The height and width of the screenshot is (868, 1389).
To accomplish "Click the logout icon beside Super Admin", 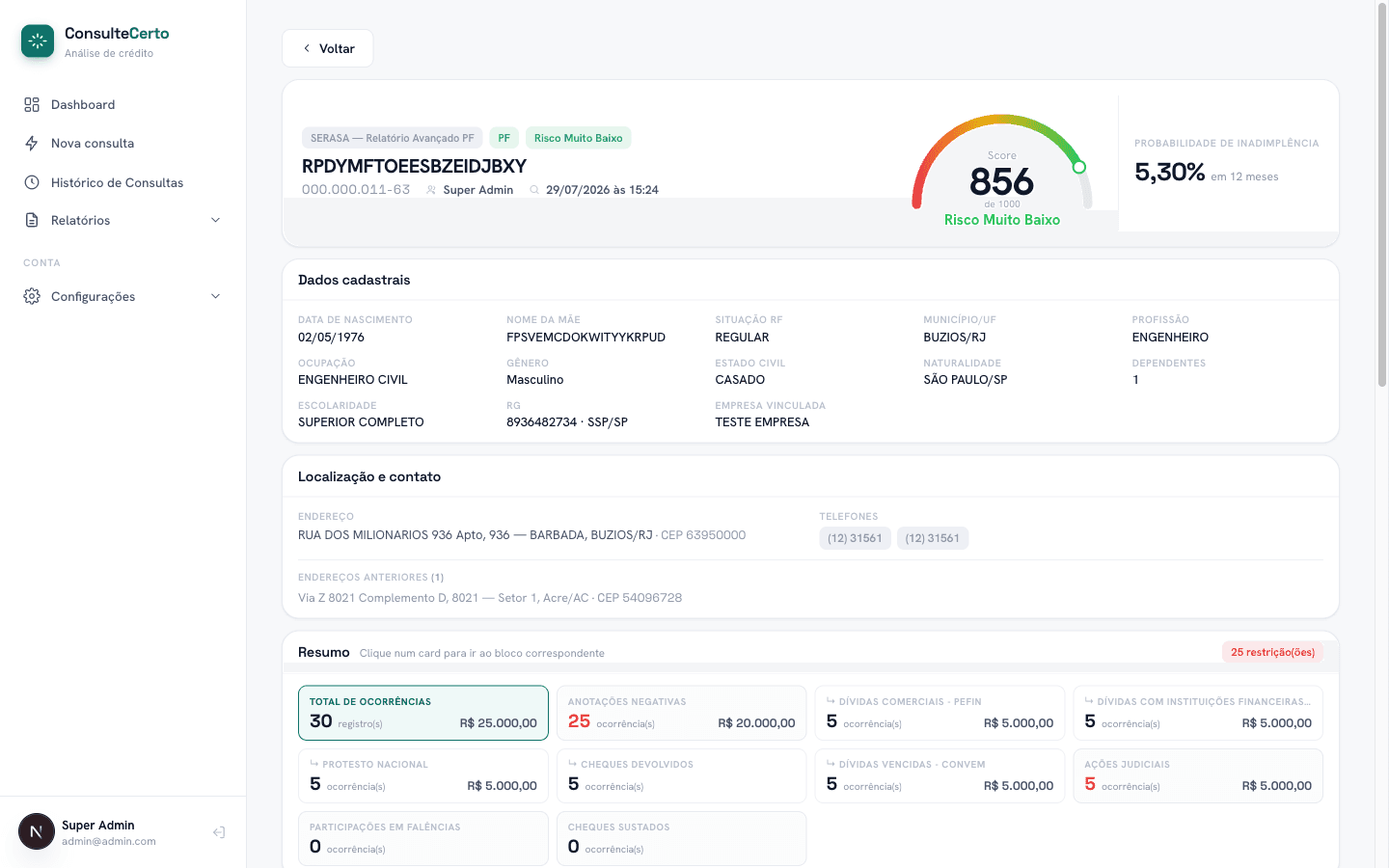I will [219, 832].
